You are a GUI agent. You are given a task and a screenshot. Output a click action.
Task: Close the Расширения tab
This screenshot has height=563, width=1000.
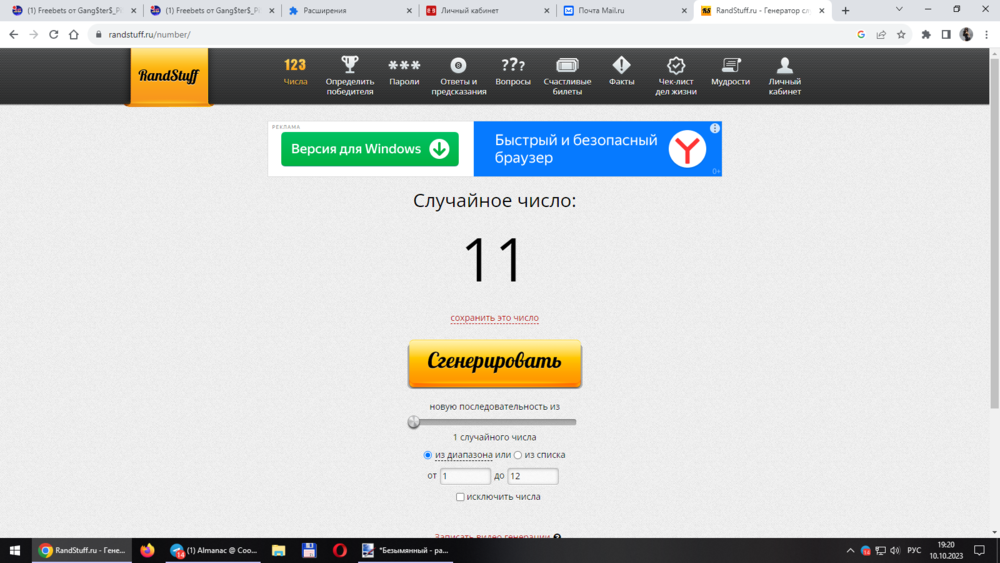coord(409,11)
